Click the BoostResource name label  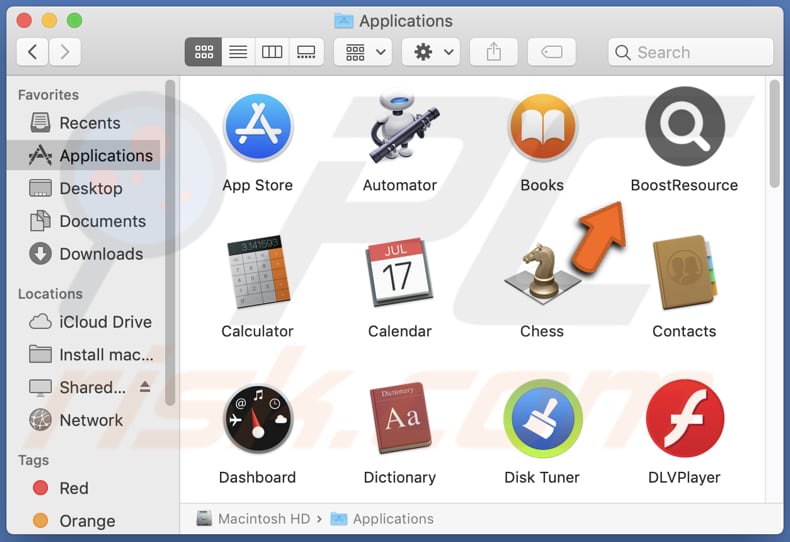click(684, 185)
